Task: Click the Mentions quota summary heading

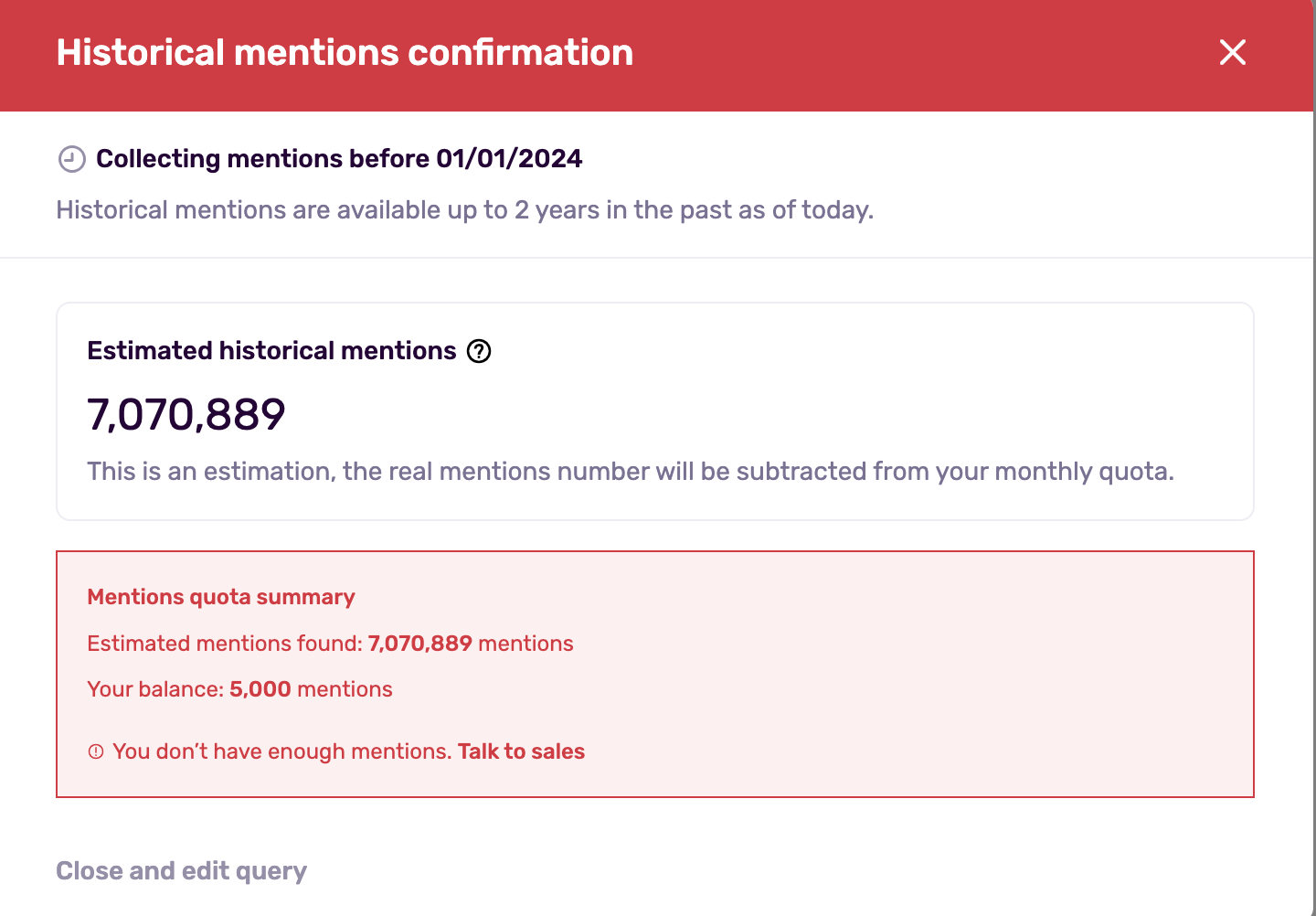Action: coord(221,597)
